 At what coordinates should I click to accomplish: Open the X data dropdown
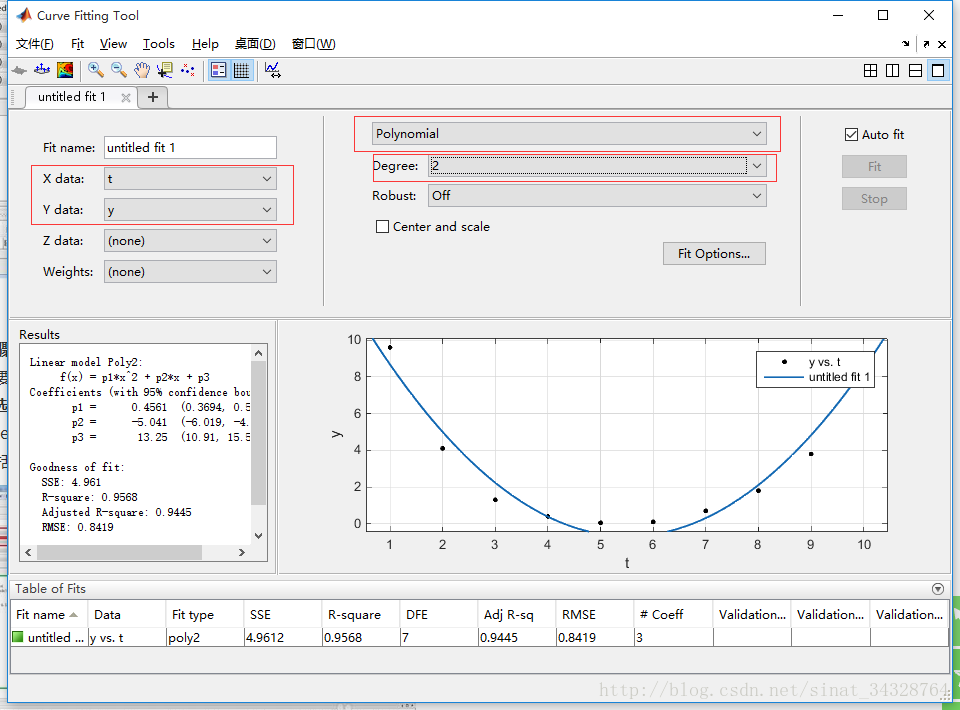(190, 179)
